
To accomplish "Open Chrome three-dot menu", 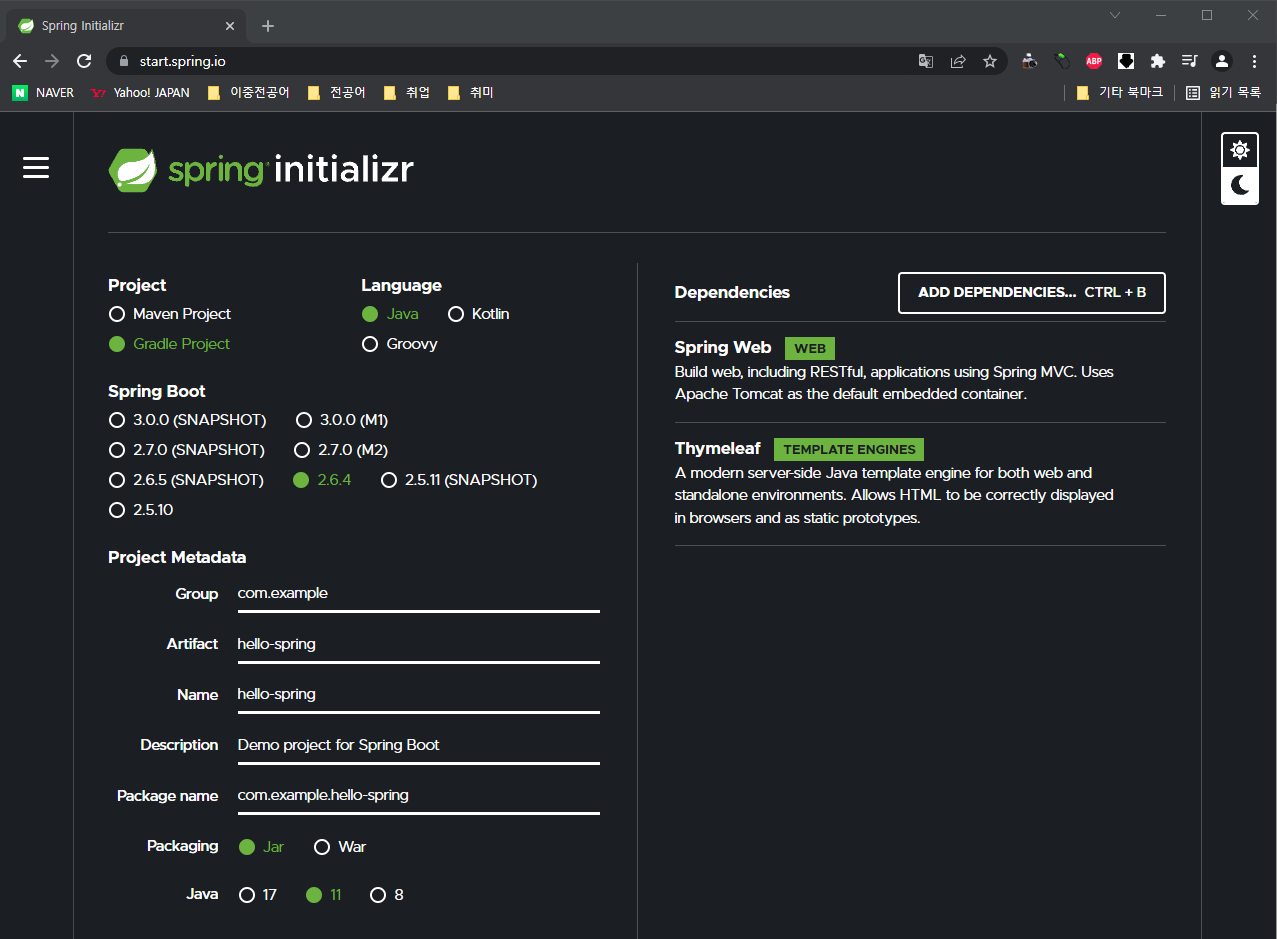I will [x=1254, y=61].
